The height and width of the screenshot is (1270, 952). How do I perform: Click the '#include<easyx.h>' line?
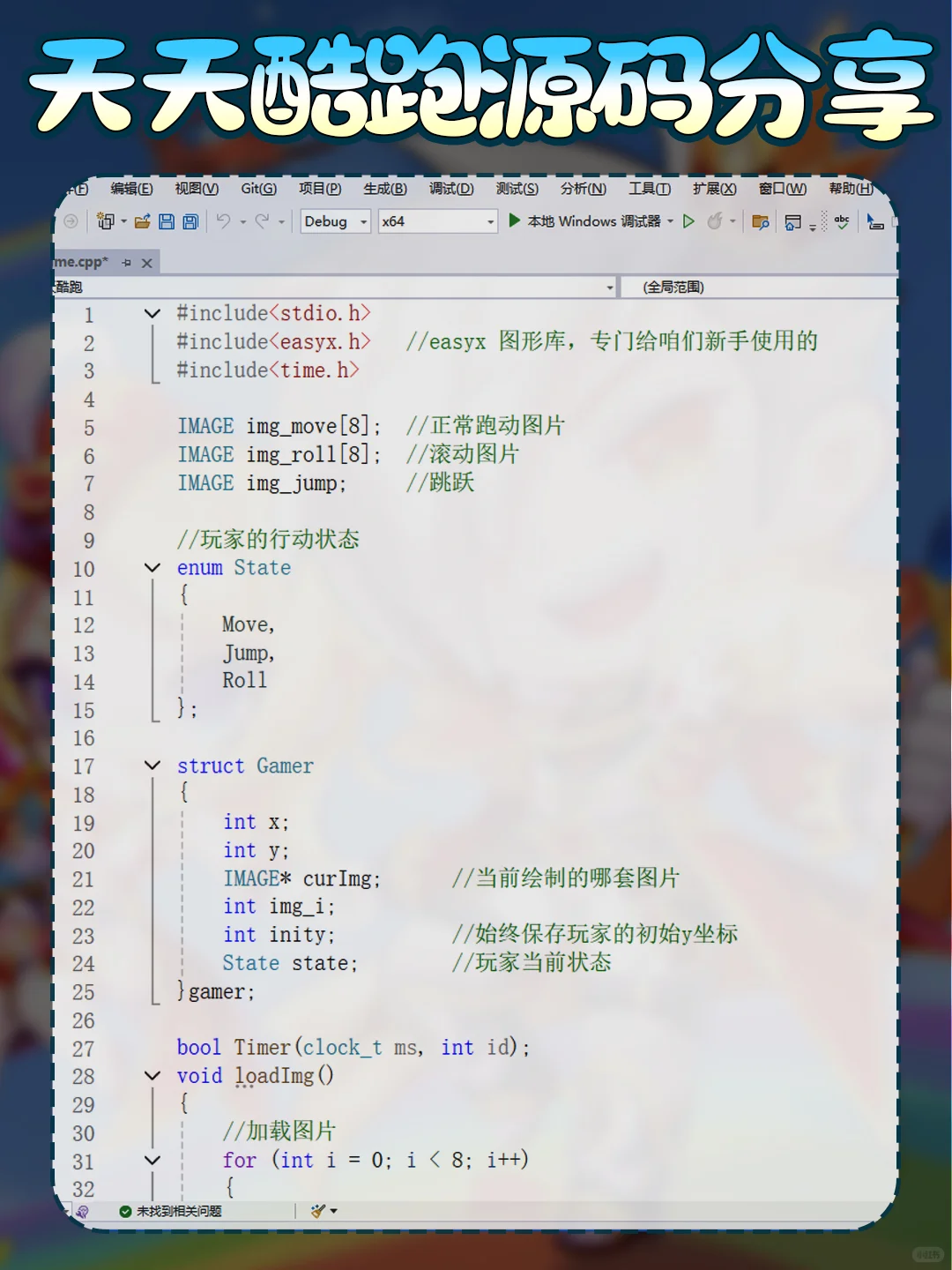tap(274, 342)
